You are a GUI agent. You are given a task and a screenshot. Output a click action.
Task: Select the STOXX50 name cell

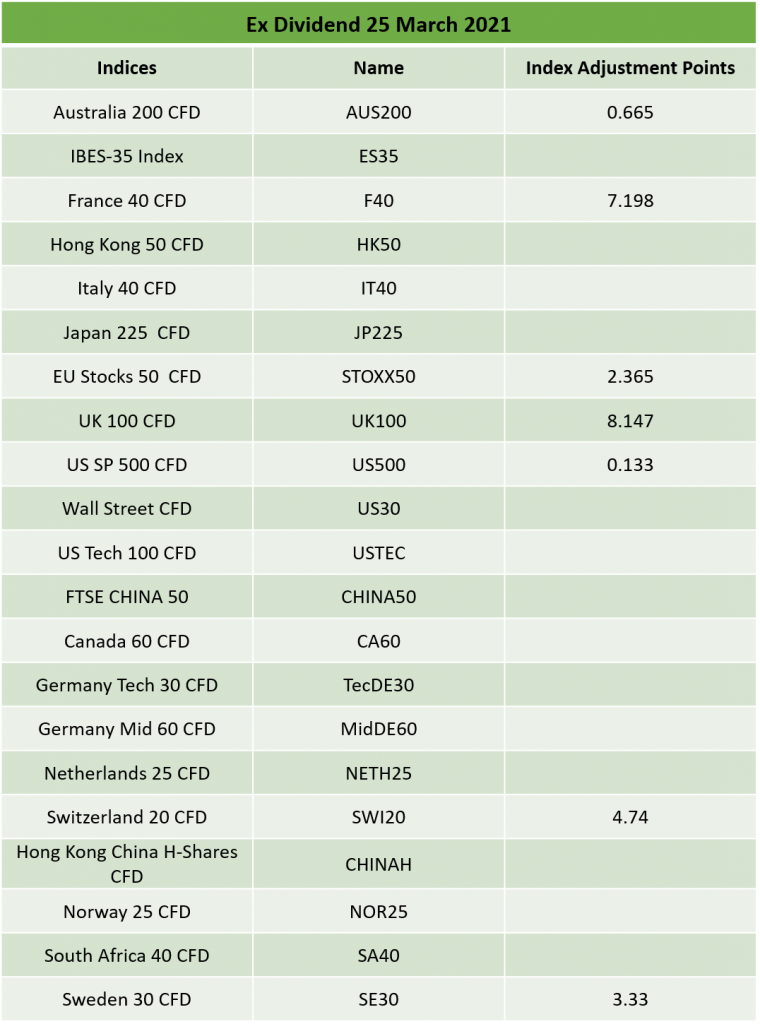click(379, 377)
